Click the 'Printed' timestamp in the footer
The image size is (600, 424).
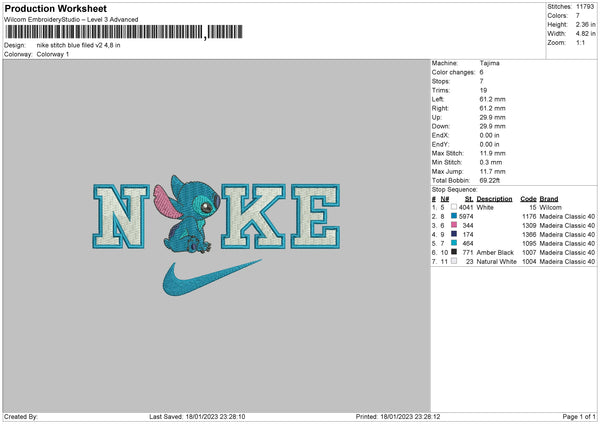398,417
